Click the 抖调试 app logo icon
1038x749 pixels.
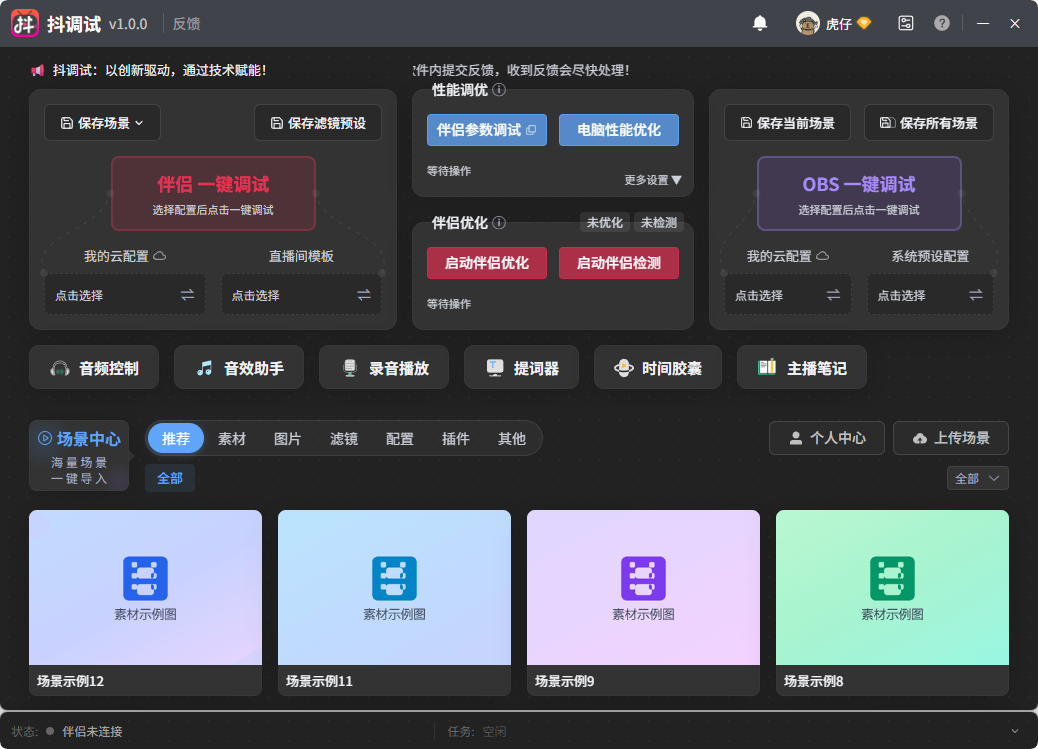click(24, 24)
